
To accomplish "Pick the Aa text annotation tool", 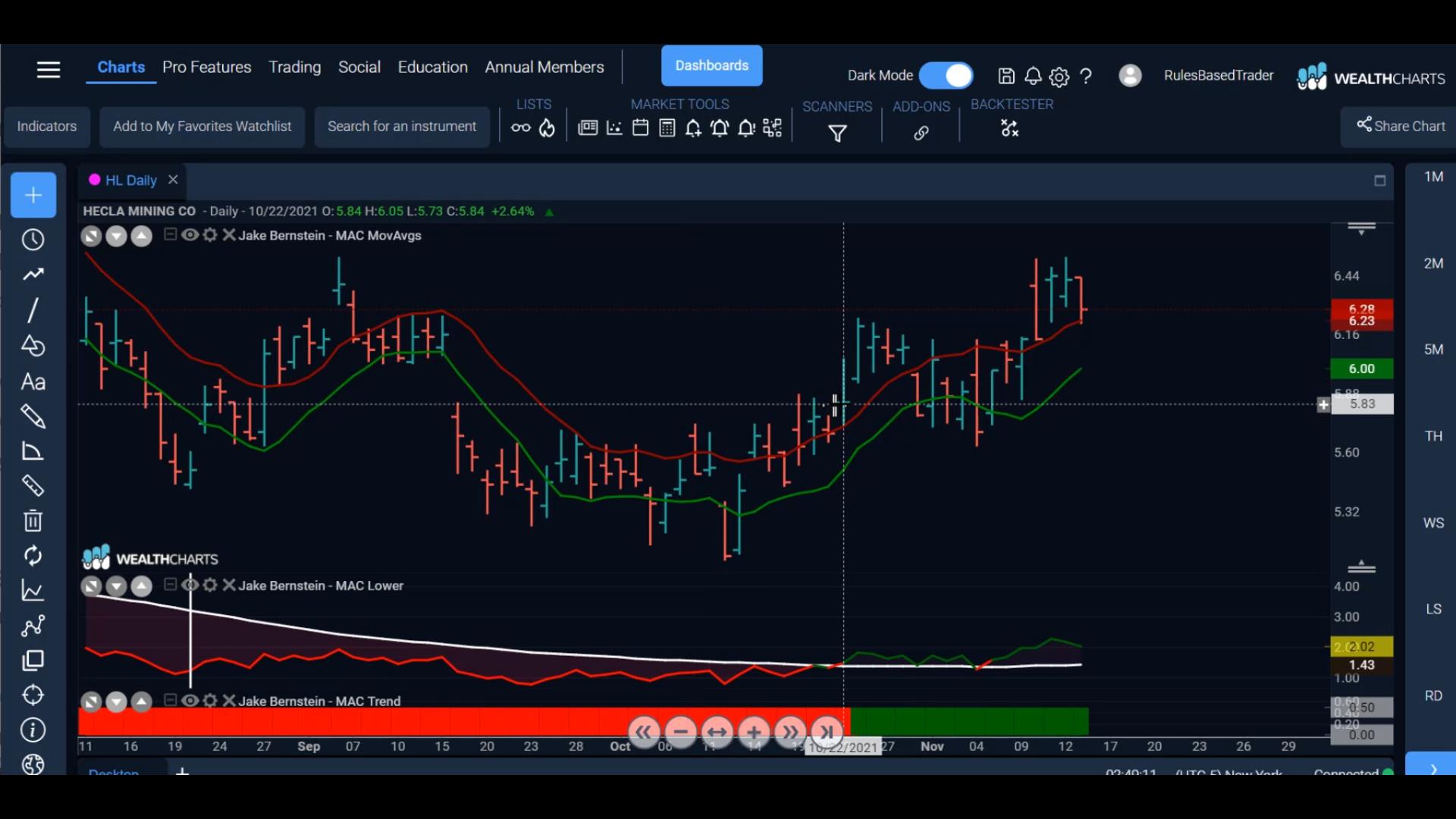I will [x=33, y=381].
